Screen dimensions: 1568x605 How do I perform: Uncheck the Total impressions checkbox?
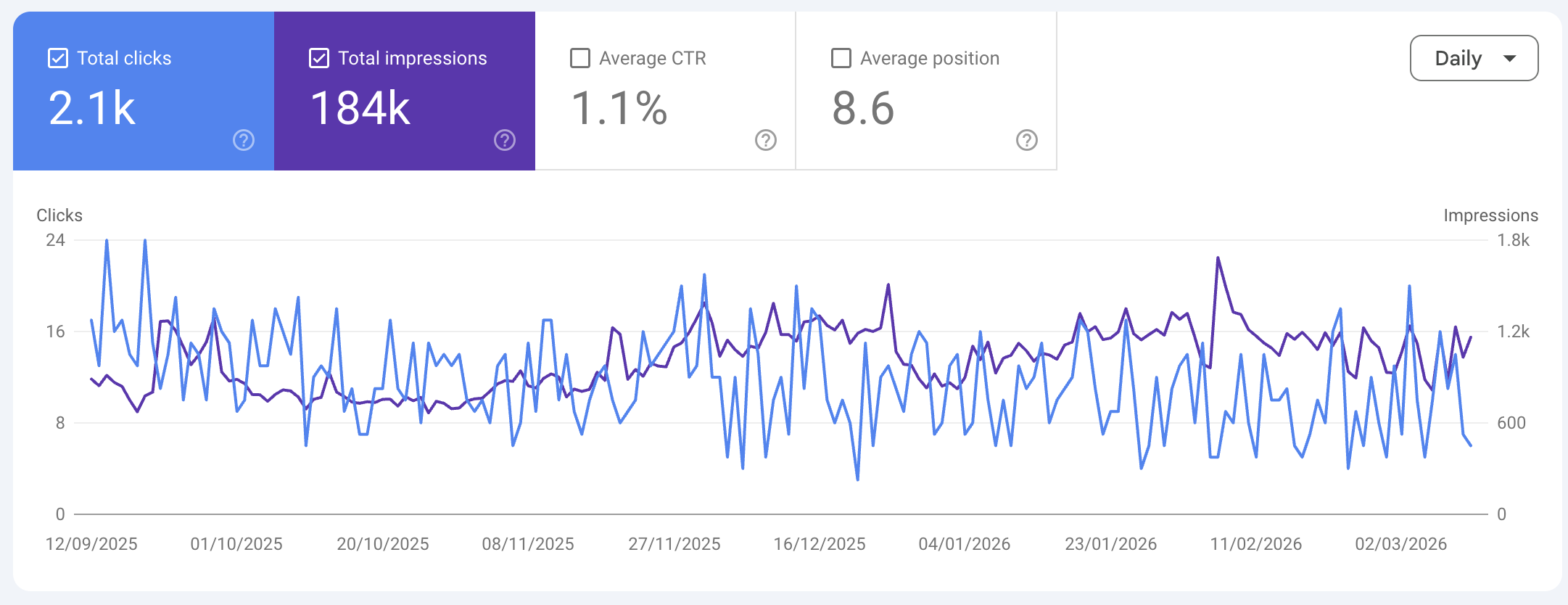[319, 58]
